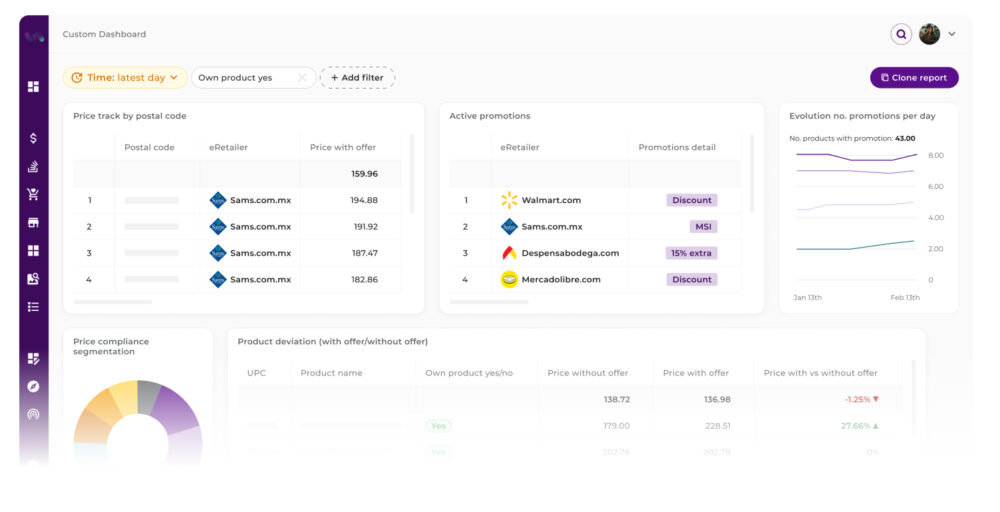This screenshot has width=1000, height=512.
Task: Click the gray segment of the compliance donut chart
Action: point(147,396)
